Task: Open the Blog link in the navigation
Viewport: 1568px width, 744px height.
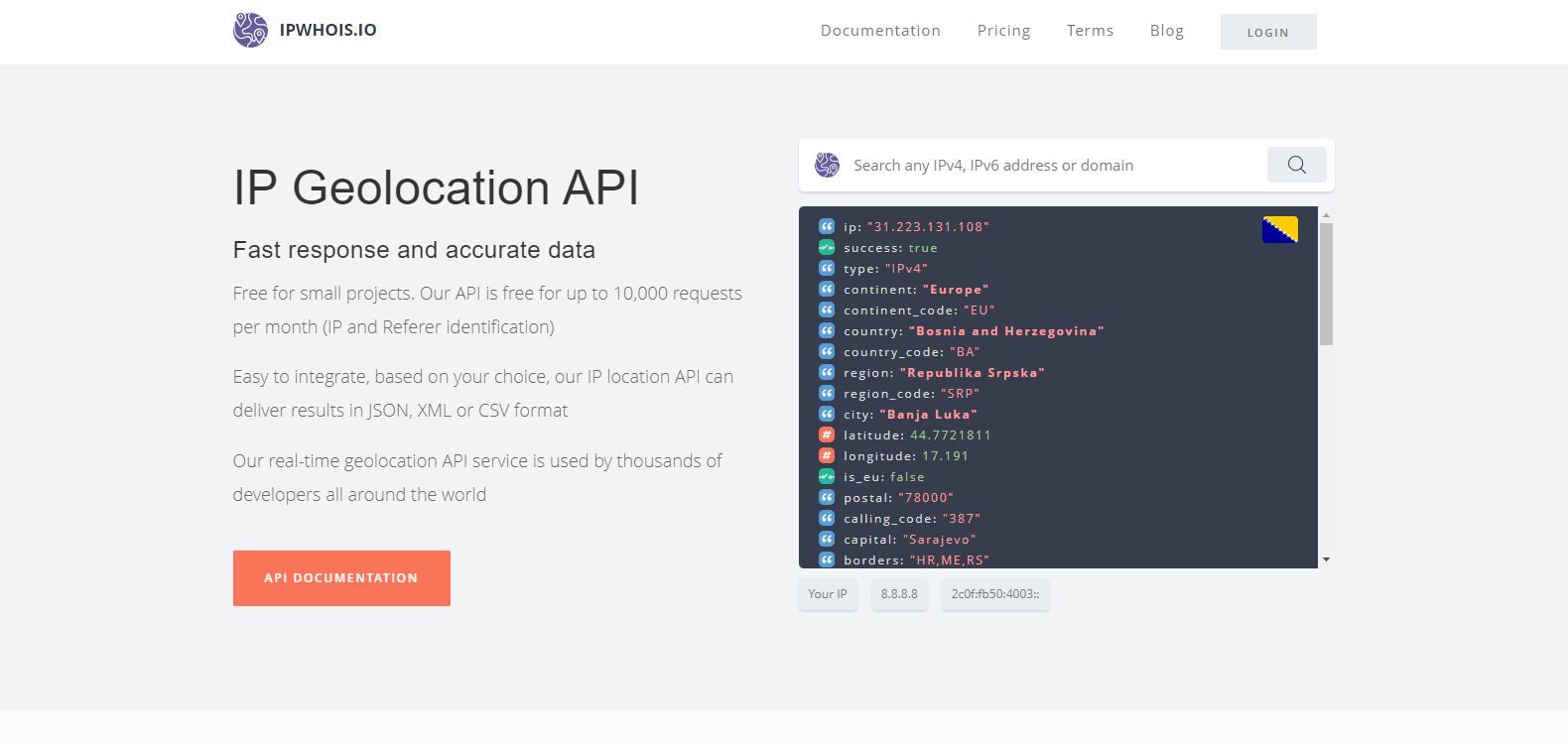Action: (x=1167, y=31)
